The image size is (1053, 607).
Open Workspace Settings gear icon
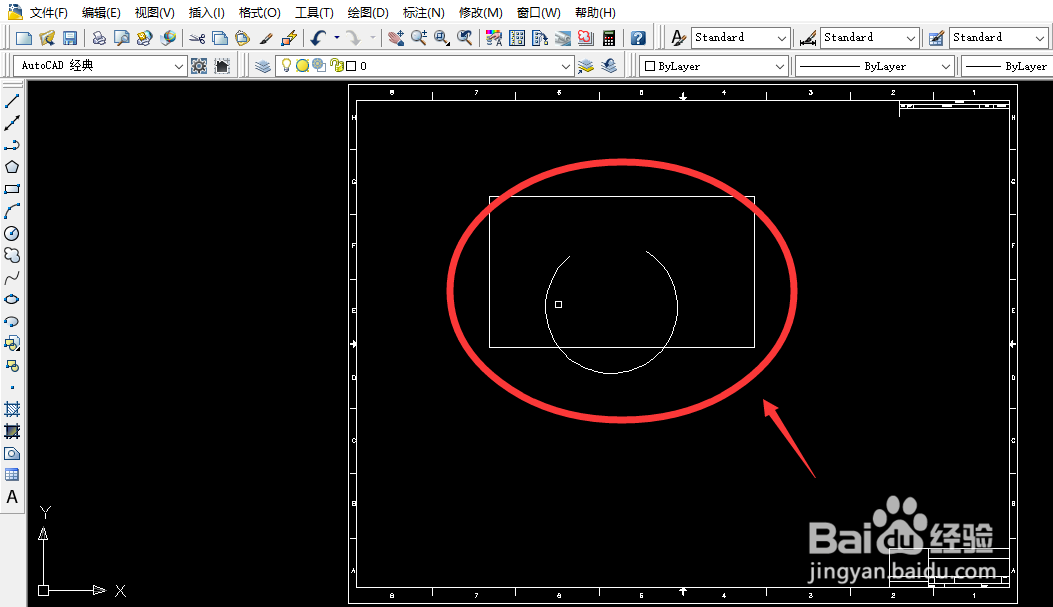(x=199, y=66)
